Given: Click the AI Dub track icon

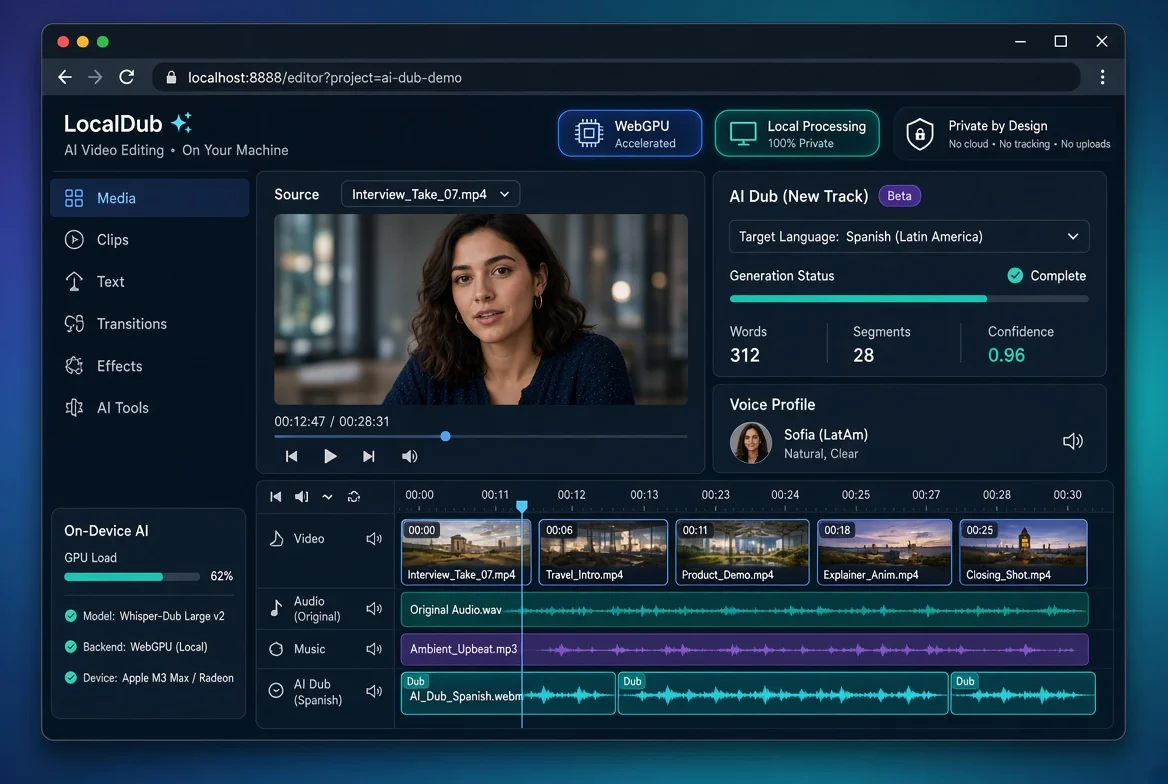Looking at the screenshot, I should tap(276, 691).
